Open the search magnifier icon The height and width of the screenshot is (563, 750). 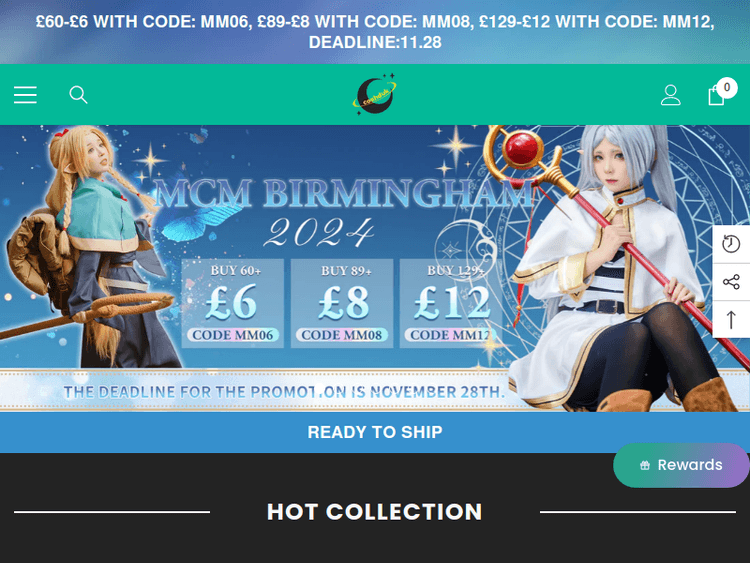click(x=78, y=95)
